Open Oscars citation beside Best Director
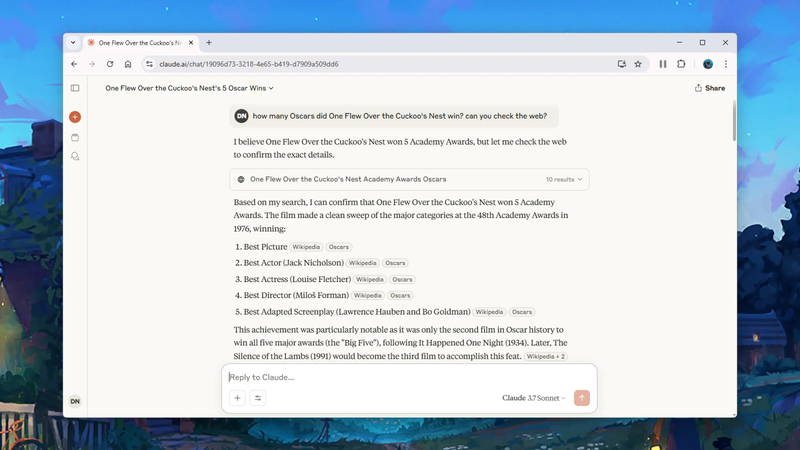 [x=400, y=296]
